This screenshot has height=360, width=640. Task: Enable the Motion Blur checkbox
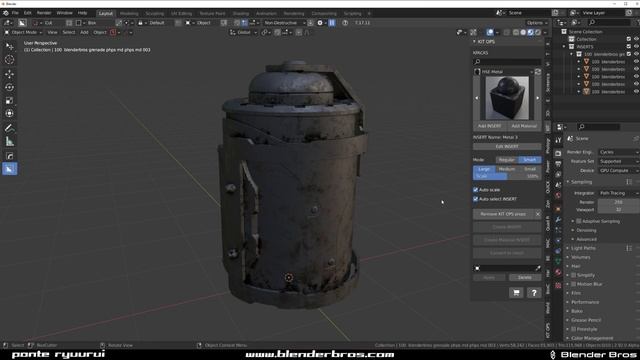click(573, 284)
